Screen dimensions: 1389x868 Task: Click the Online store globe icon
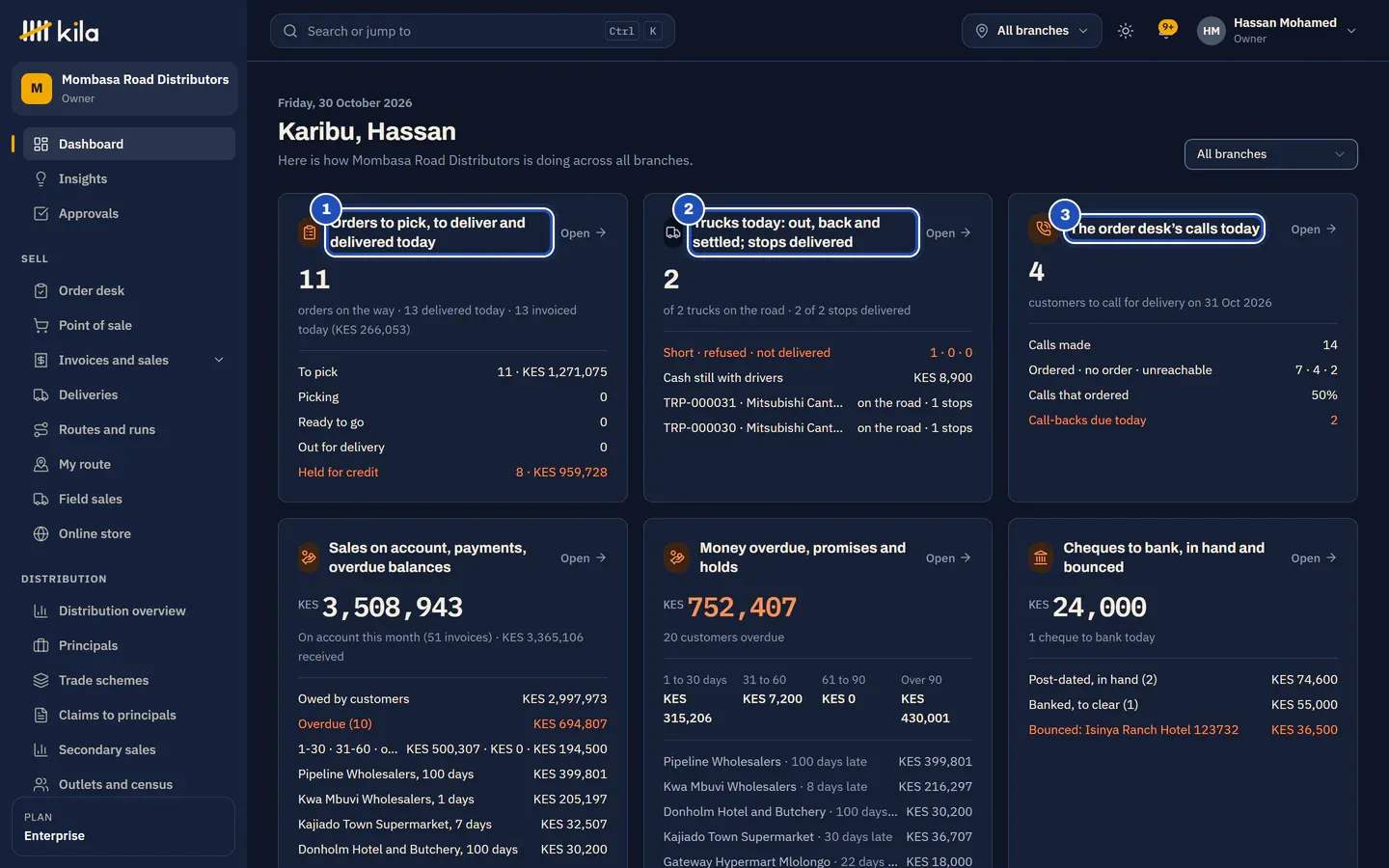coord(41,533)
